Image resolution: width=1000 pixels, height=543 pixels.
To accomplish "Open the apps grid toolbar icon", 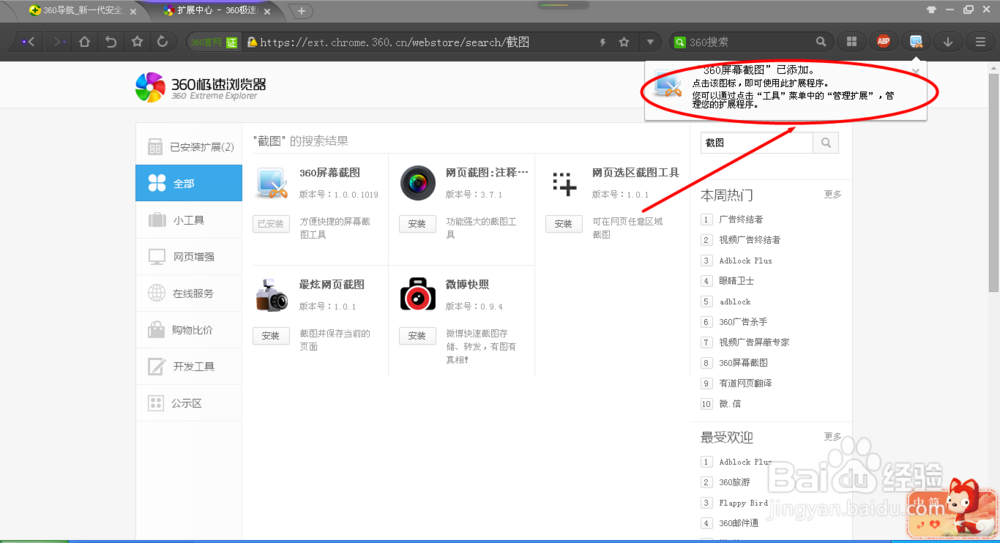I will coord(851,42).
